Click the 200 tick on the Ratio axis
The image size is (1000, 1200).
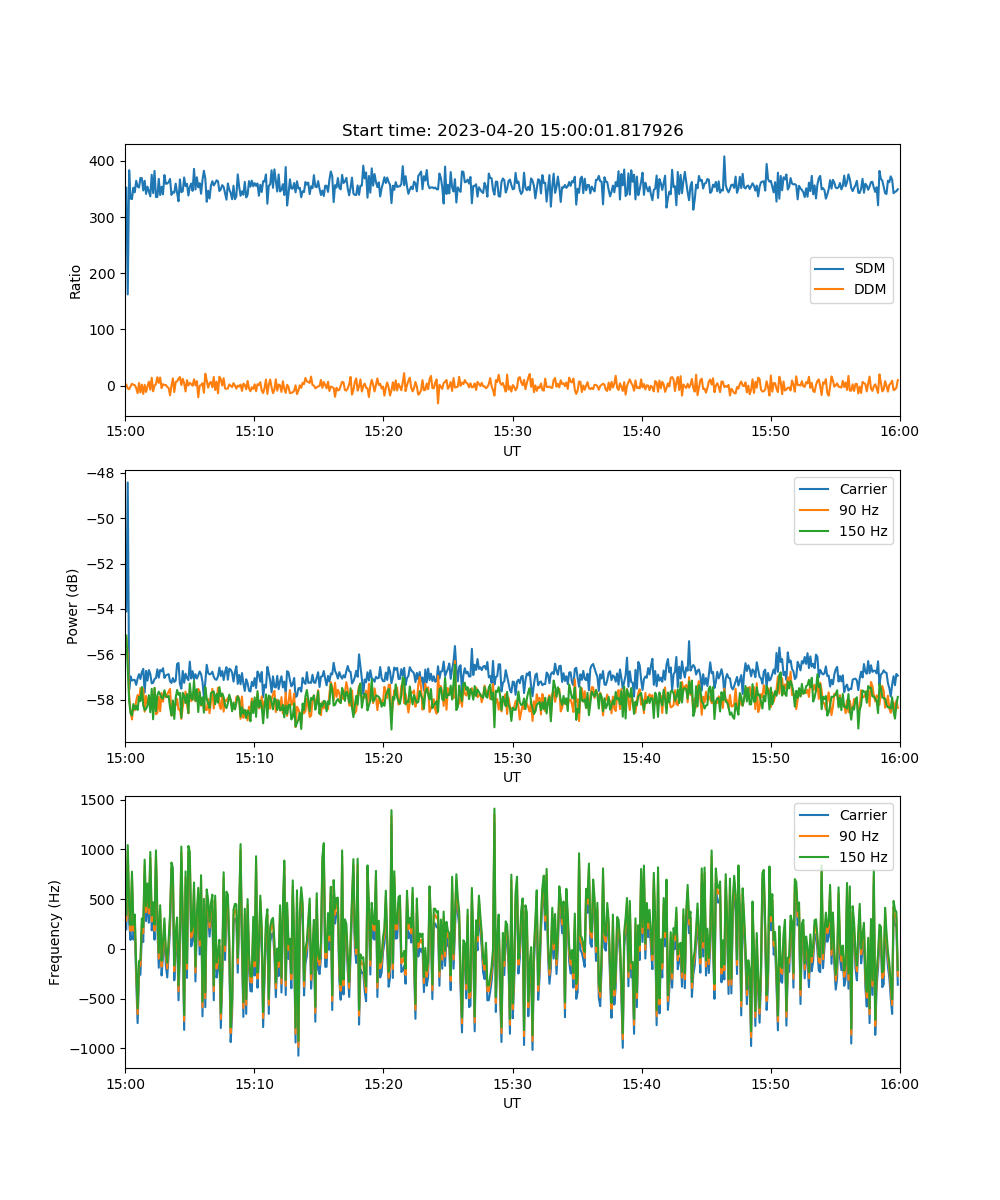(103, 274)
